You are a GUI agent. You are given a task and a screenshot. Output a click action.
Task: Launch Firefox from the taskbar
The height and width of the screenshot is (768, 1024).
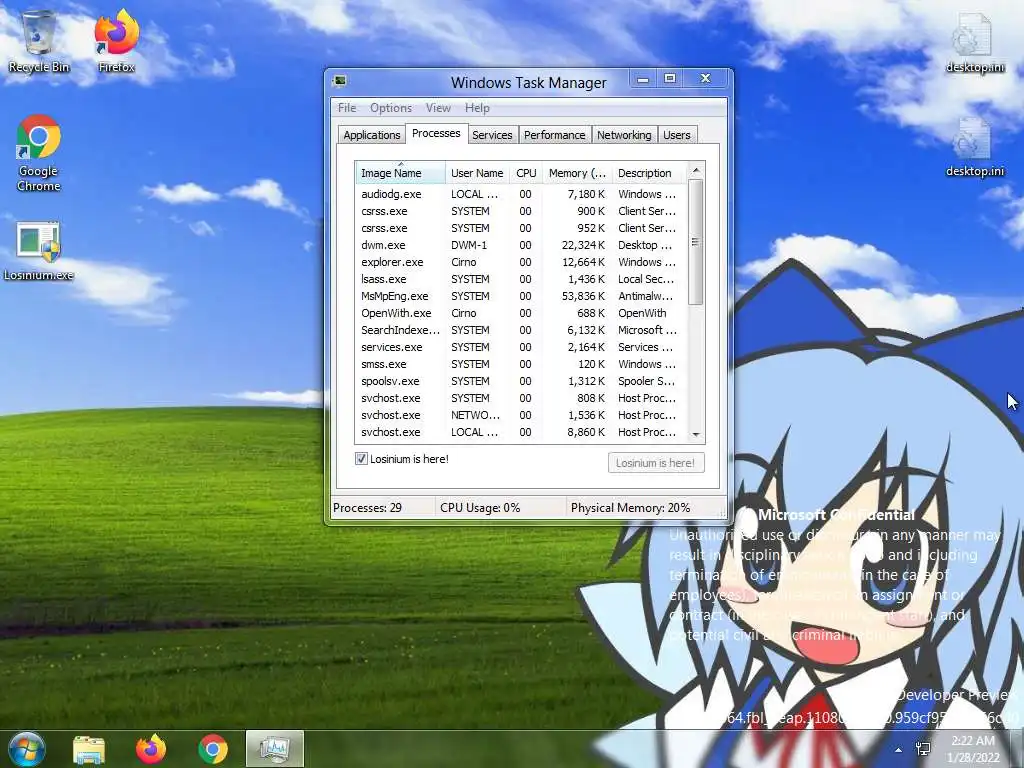coord(151,750)
